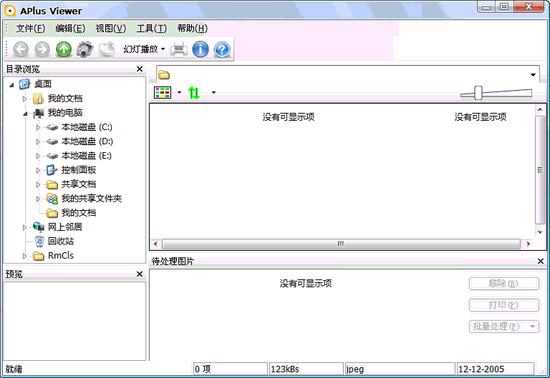
Task: Select the 网上邻居 network icon
Action: pos(38,227)
